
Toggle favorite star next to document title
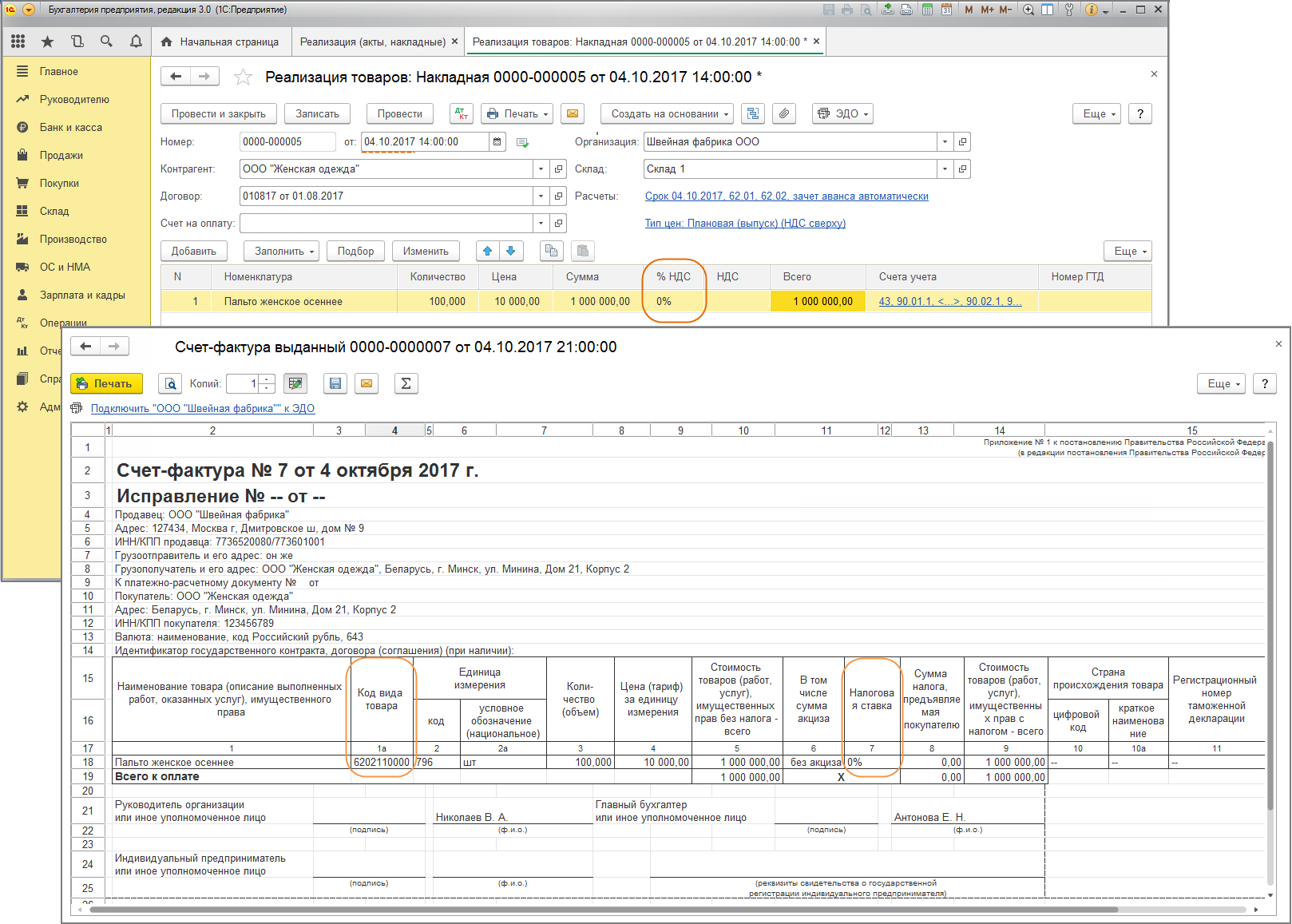(243, 77)
